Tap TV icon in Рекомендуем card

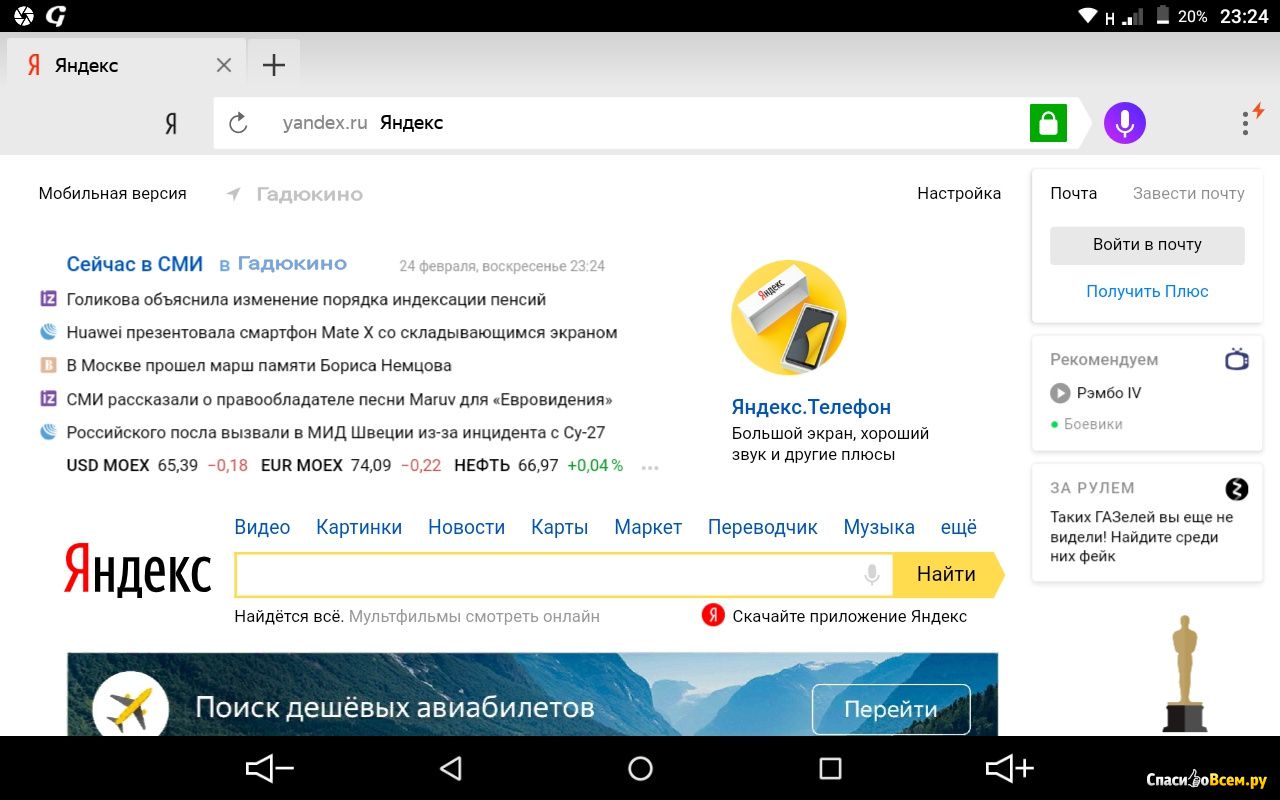(x=1237, y=359)
